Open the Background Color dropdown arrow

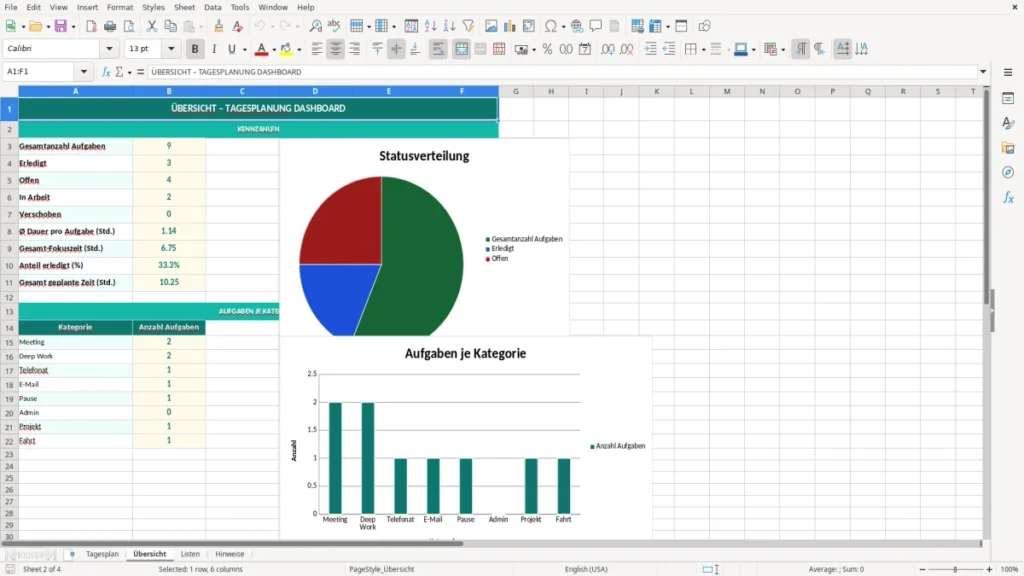point(753,50)
